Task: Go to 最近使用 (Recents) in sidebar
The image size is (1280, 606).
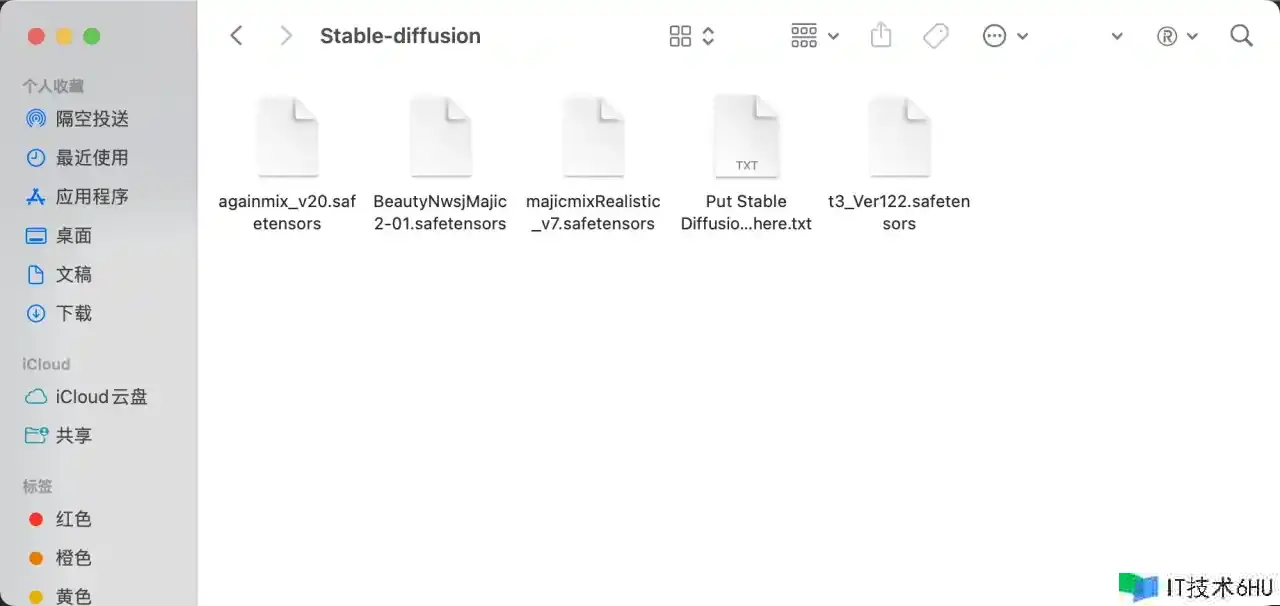Action: [92, 158]
